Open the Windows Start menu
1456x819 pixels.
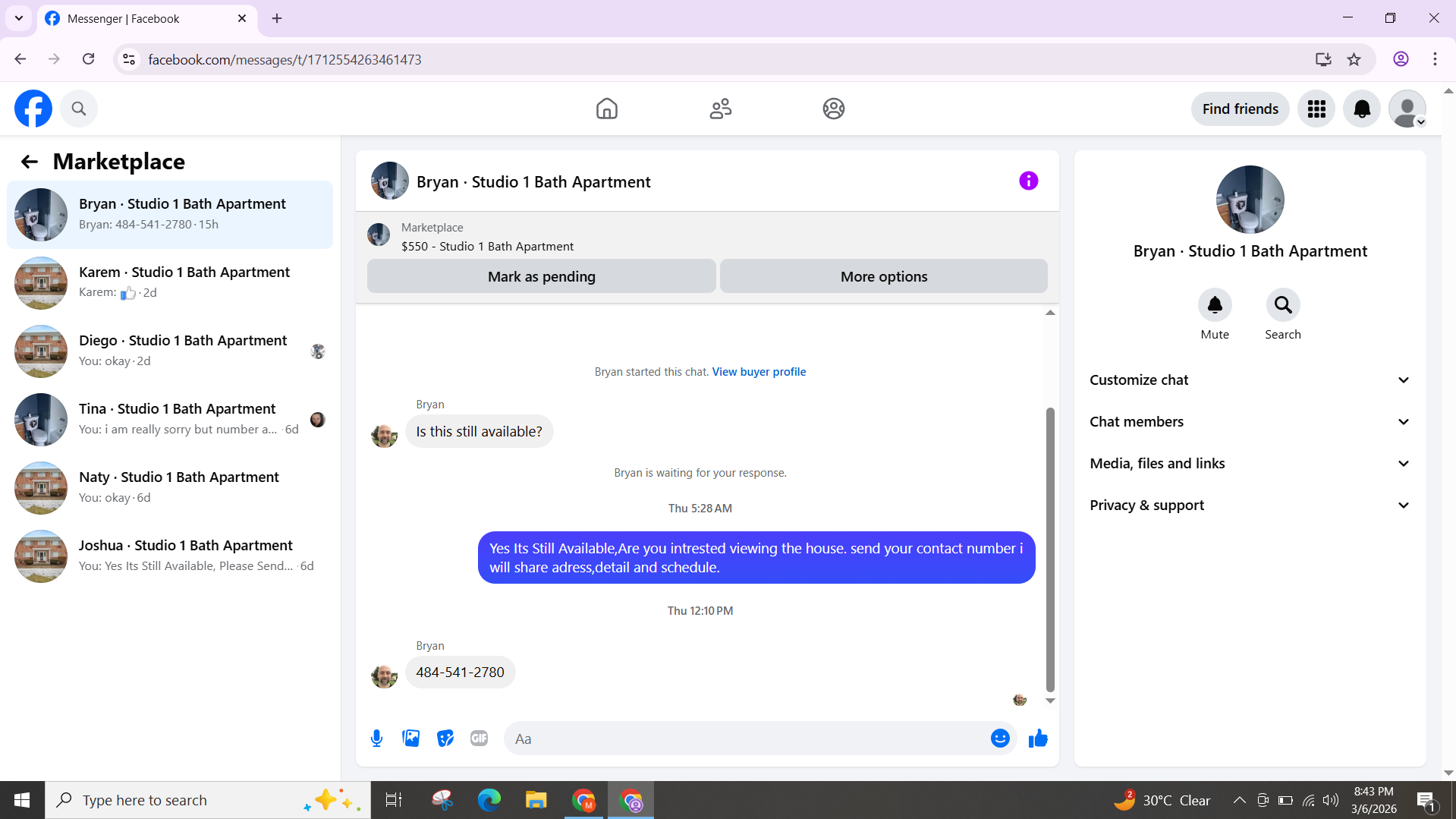pyautogui.click(x=22, y=800)
